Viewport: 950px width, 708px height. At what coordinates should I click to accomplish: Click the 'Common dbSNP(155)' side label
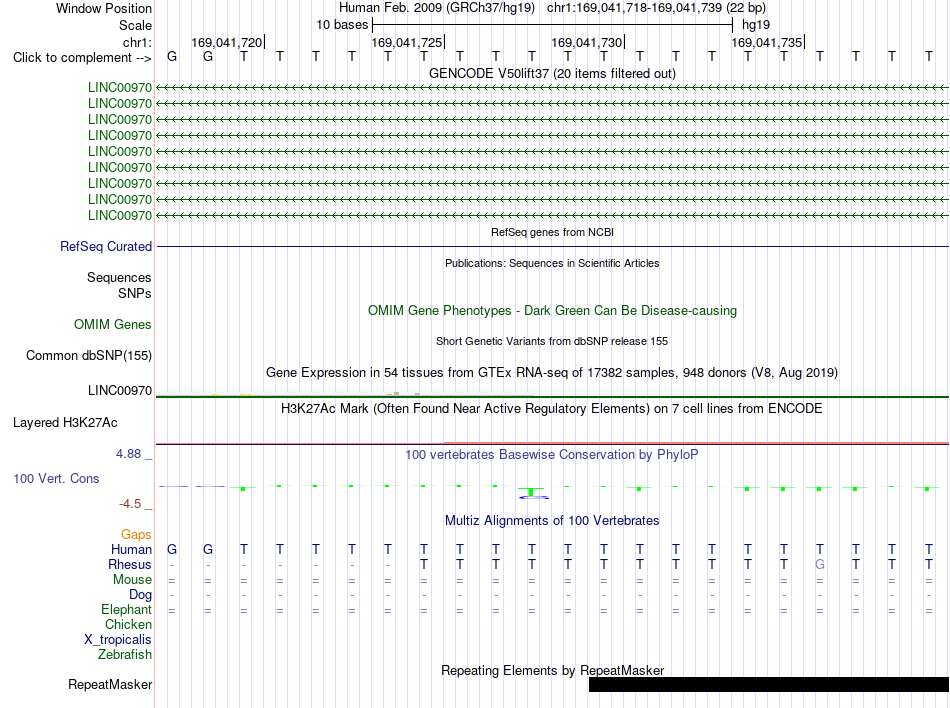(x=88, y=356)
